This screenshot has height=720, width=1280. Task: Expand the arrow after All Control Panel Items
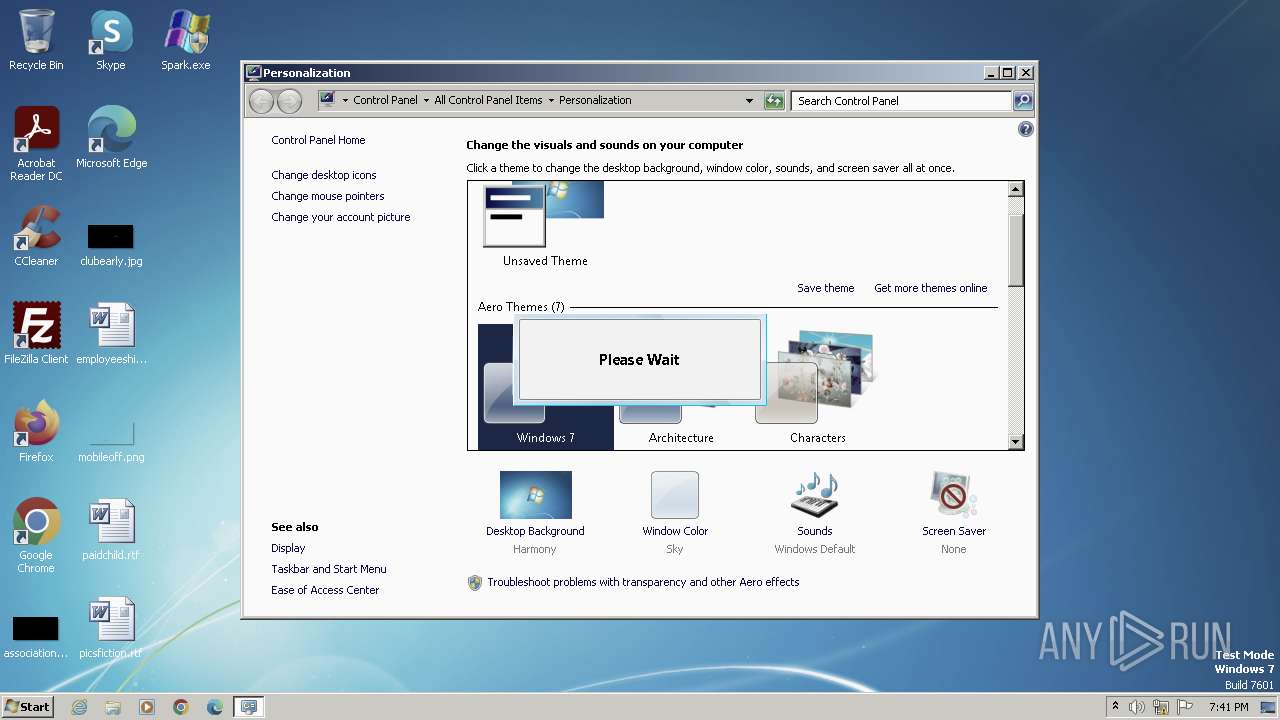tap(551, 100)
